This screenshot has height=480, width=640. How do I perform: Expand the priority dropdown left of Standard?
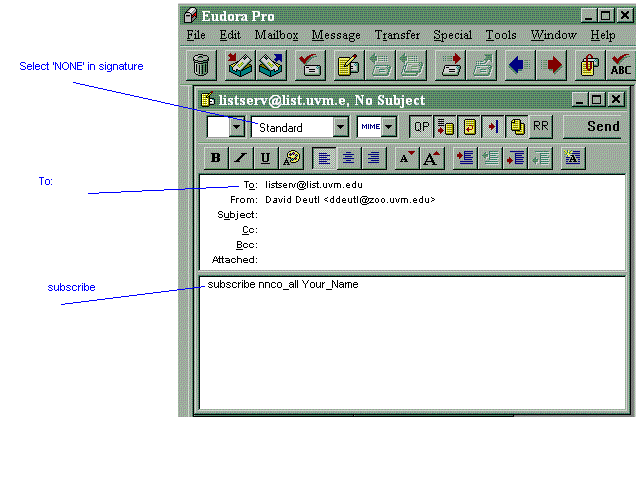click(x=237, y=127)
